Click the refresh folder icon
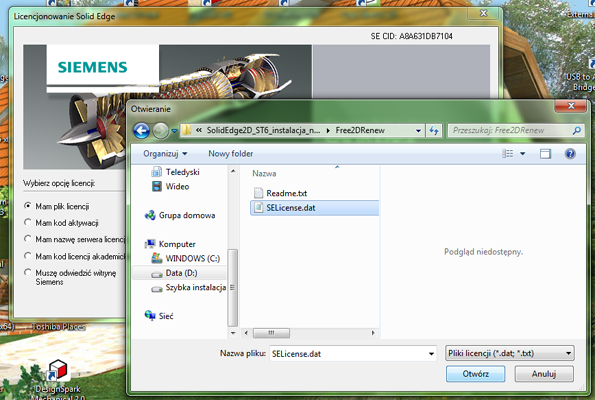This screenshot has width=595, height=400. point(434,131)
